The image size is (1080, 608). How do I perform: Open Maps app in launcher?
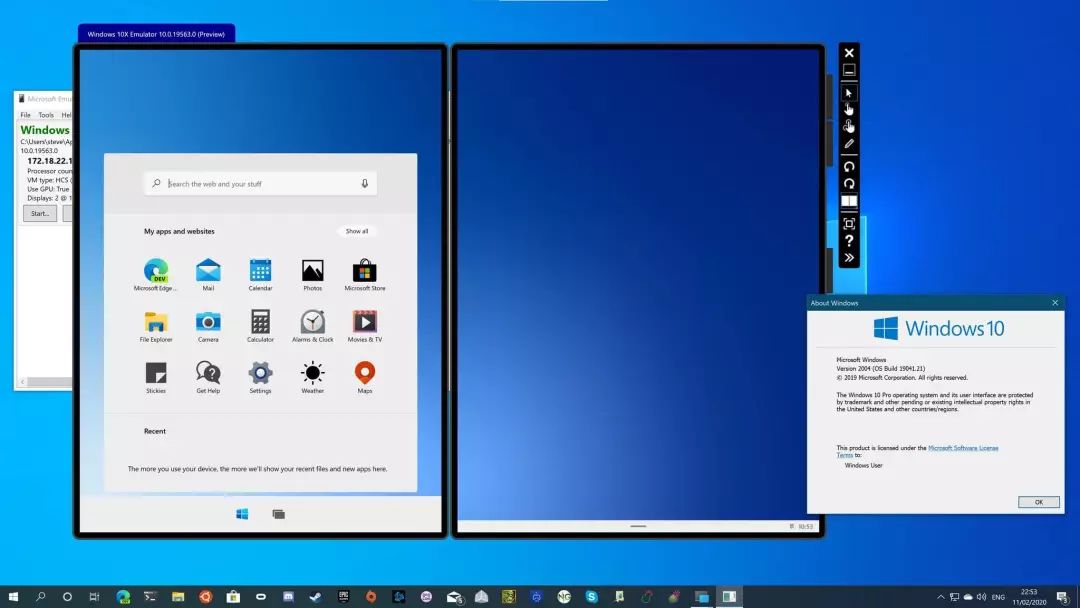[x=364, y=377]
